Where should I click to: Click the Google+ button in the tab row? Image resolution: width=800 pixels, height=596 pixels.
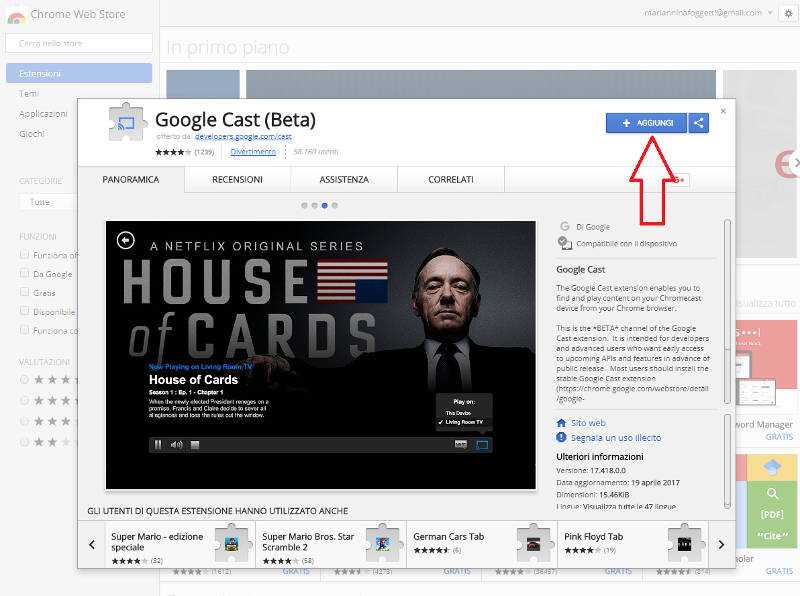pyautogui.click(x=679, y=180)
